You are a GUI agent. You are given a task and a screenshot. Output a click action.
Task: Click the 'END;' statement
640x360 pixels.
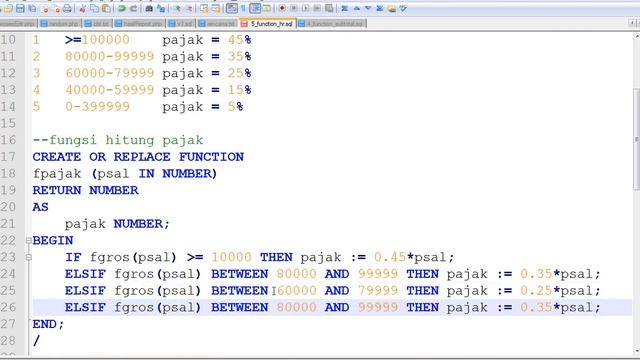pyautogui.click(x=49, y=324)
